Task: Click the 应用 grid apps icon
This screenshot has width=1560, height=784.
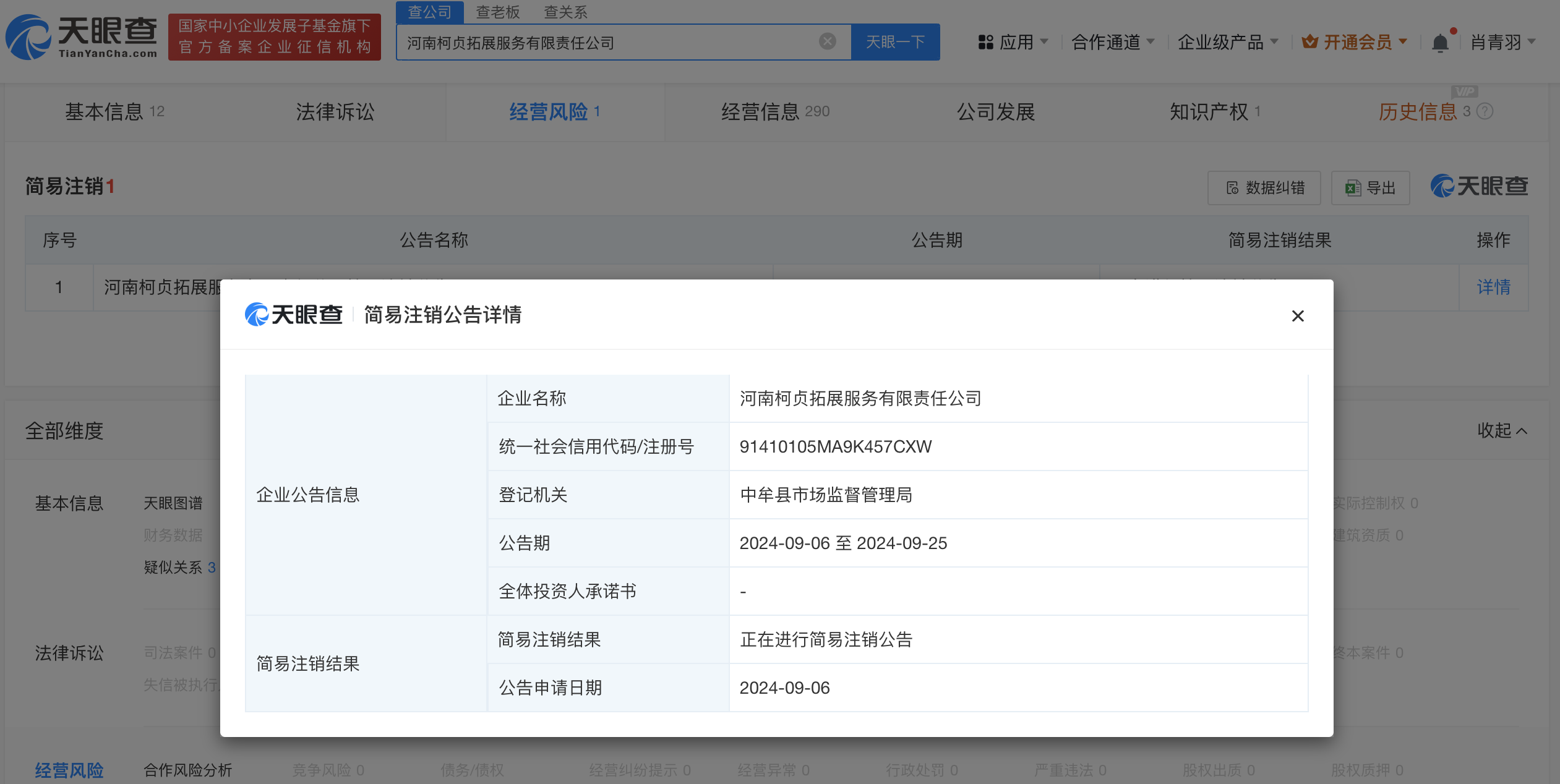Action: click(x=985, y=42)
